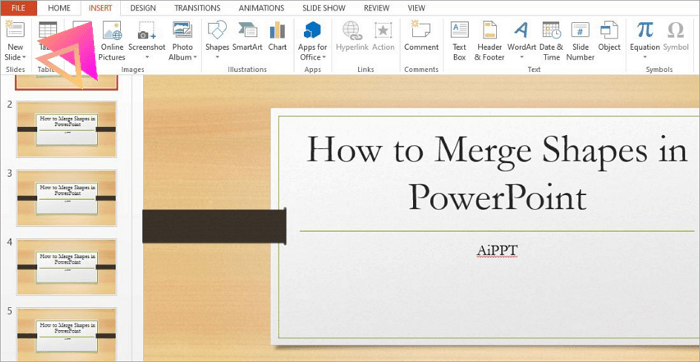Insert an Object

[x=609, y=36]
